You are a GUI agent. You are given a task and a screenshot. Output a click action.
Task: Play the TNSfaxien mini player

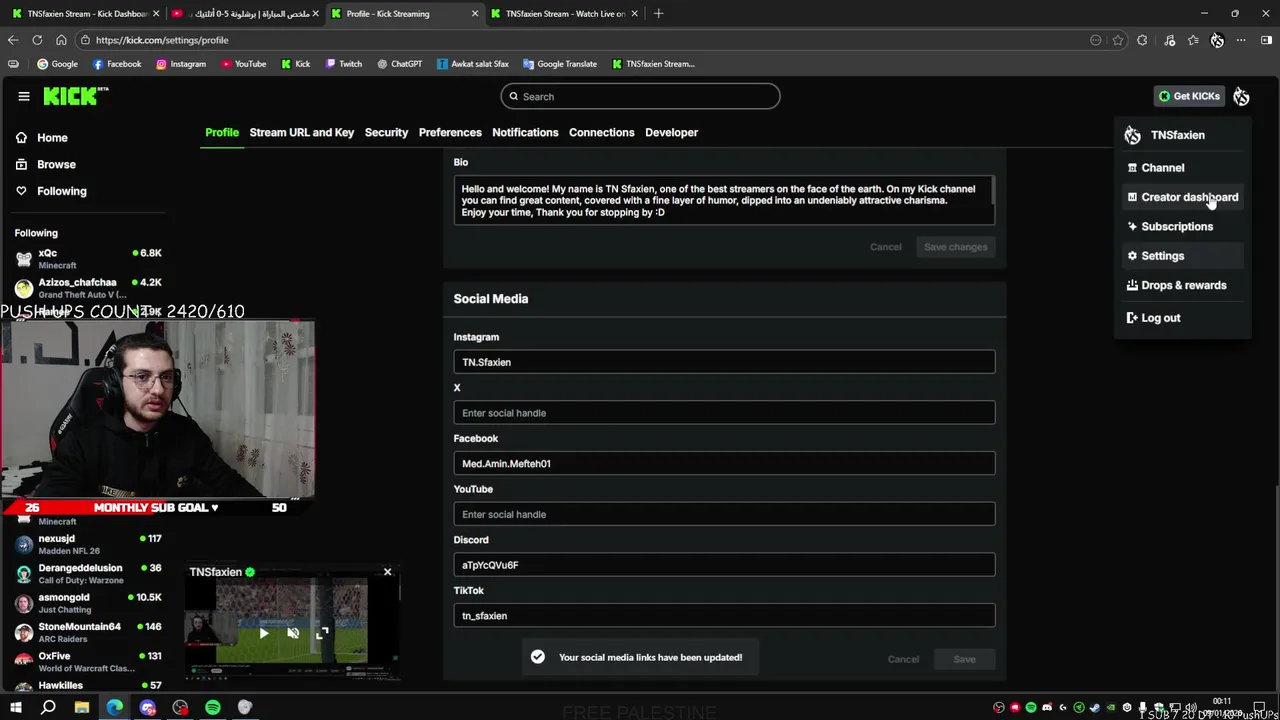point(263,633)
